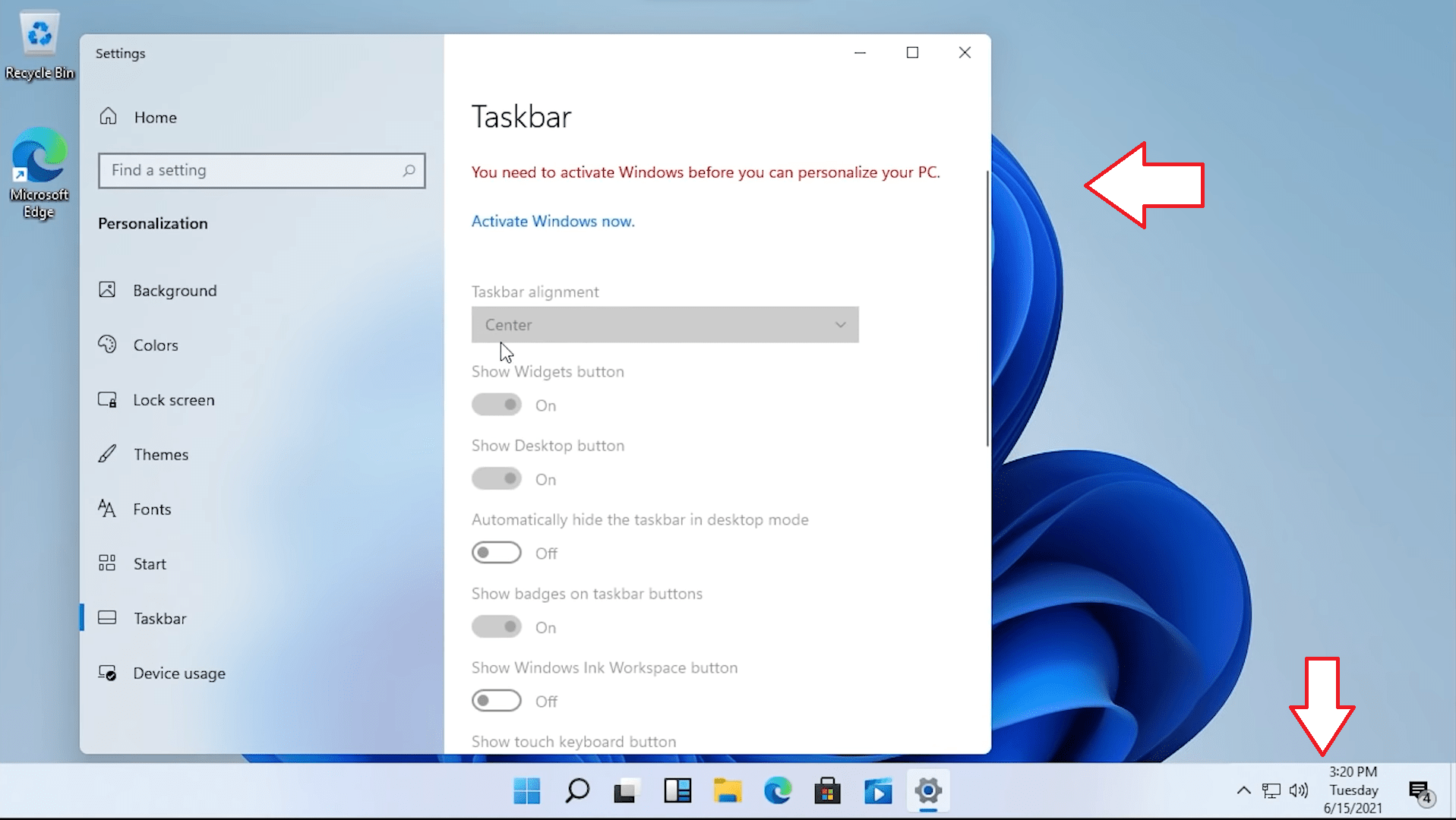Open Widgets from the taskbar

(677, 791)
